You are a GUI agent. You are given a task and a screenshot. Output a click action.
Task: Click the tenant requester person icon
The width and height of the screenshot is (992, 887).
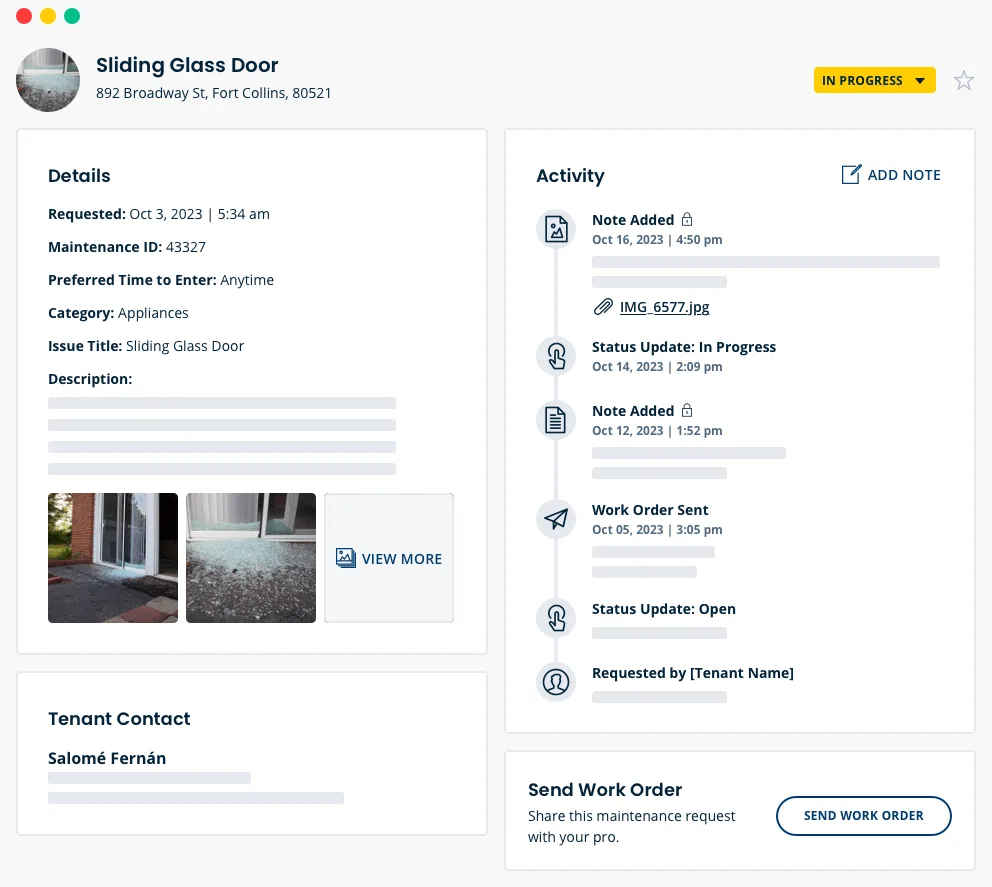556,682
